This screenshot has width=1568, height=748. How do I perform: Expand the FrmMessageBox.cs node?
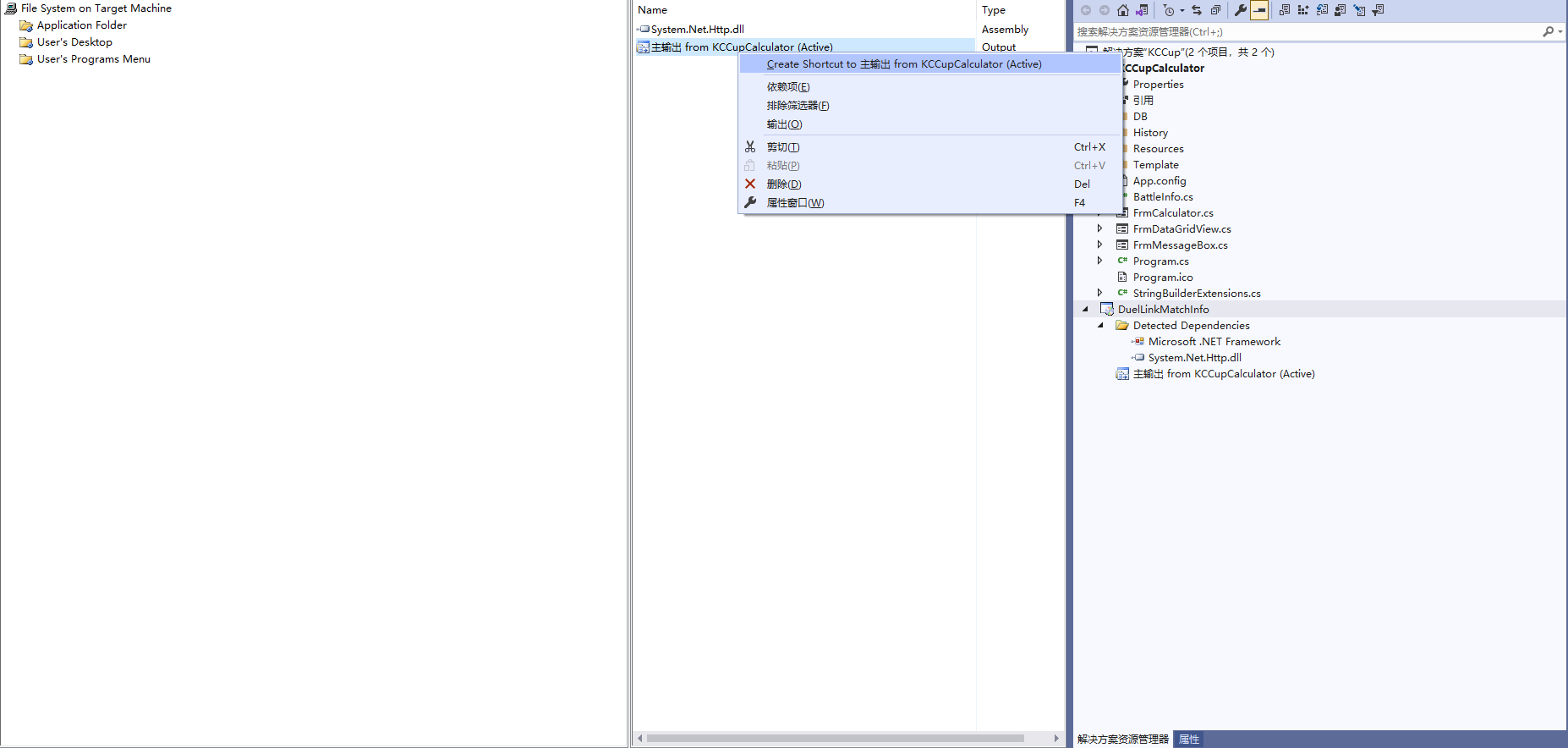point(1099,245)
